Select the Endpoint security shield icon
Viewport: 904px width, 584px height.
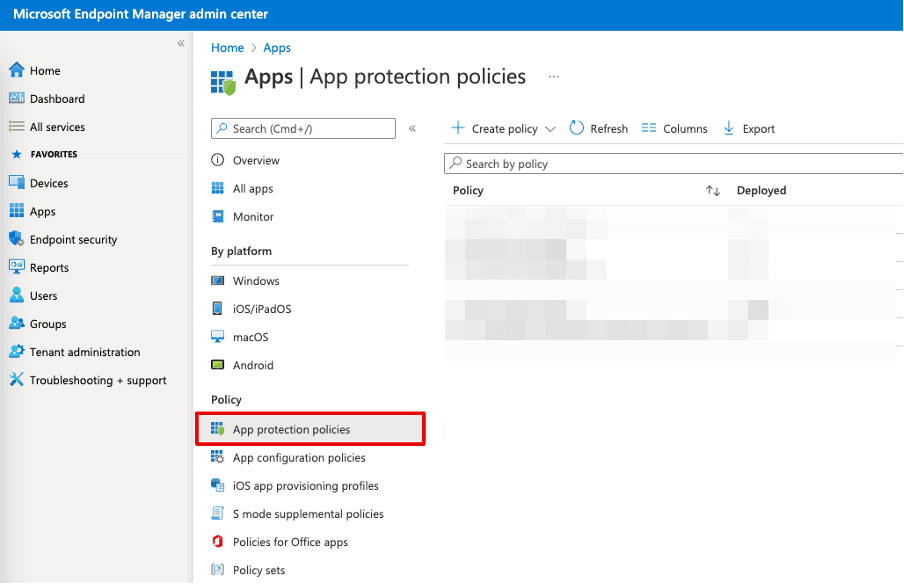pos(16,239)
